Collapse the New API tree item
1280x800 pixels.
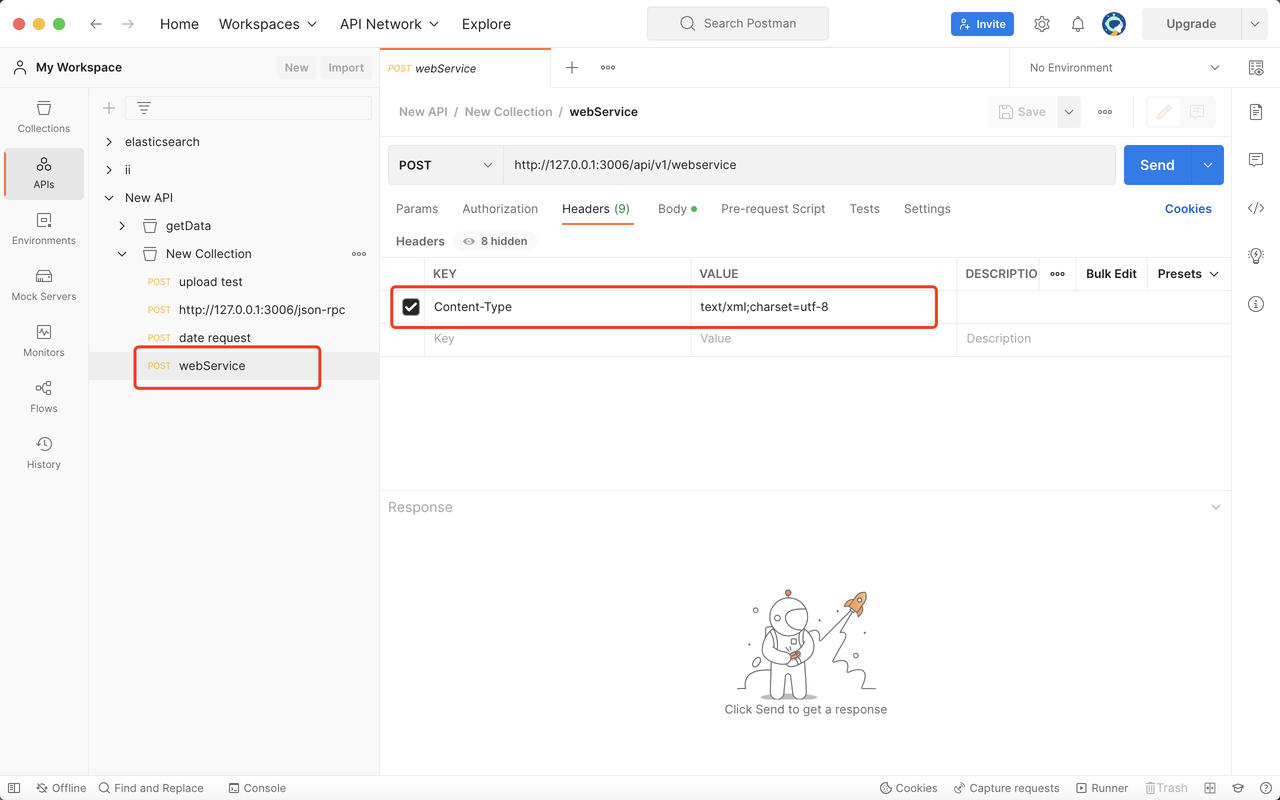coord(109,198)
